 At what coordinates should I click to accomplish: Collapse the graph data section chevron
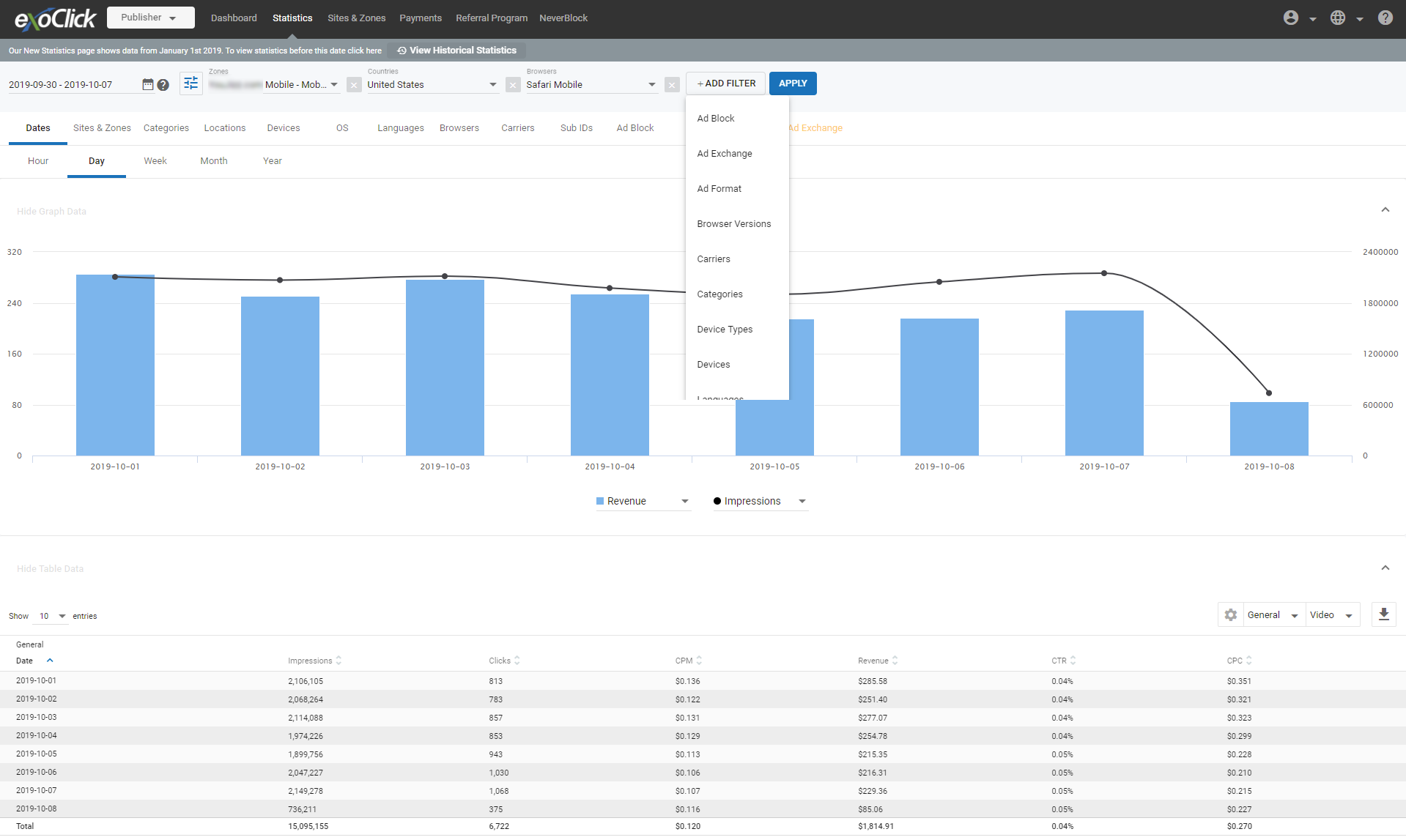(1385, 210)
